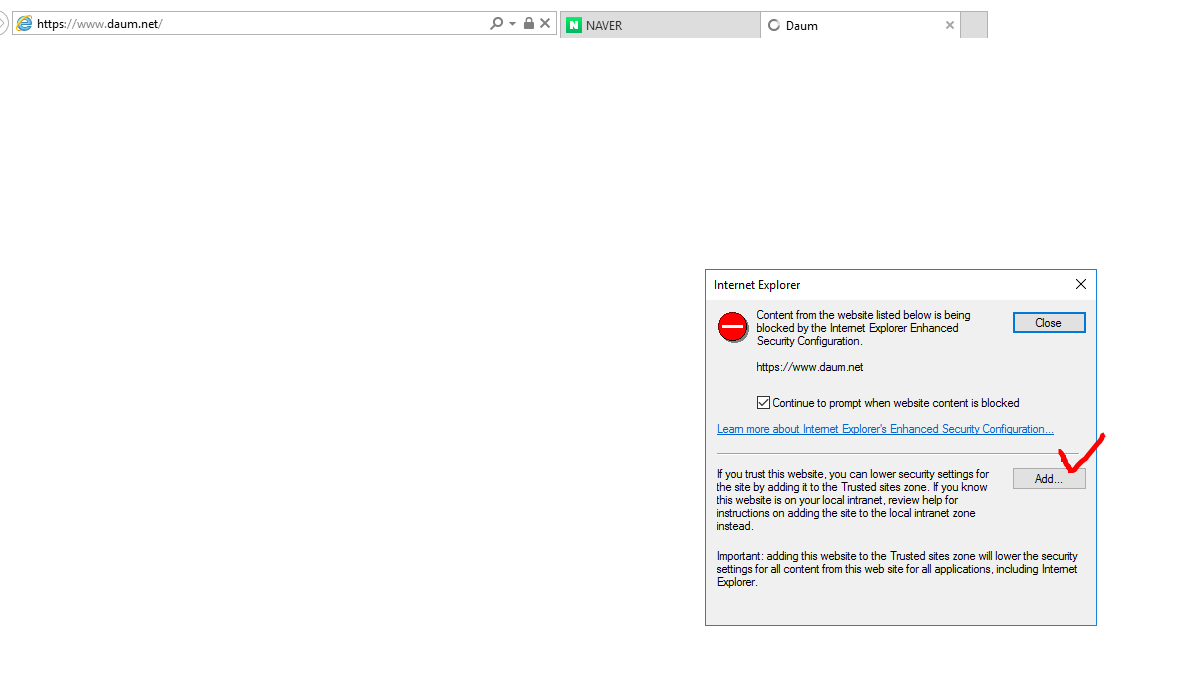1183x694 pixels.
Task: Open a new tab with blank tab button
Action: [x=974, y=25]
